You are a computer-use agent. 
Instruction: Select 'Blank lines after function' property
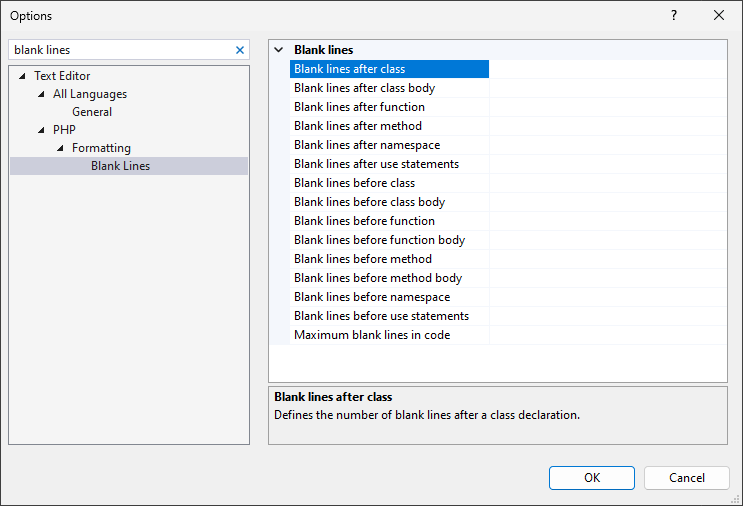click(x=390, y=107)
